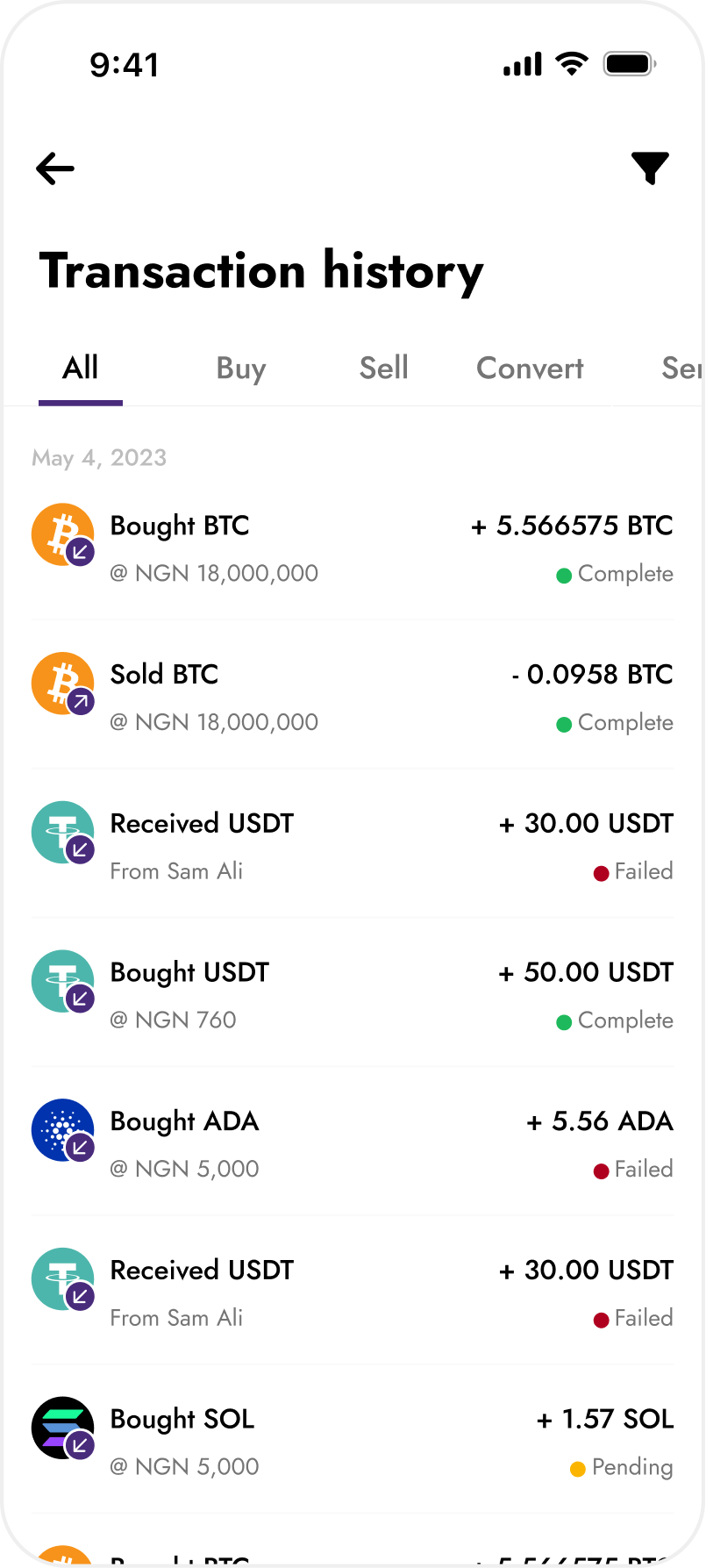Open the Bought BTC transaction title

(180, 526)
